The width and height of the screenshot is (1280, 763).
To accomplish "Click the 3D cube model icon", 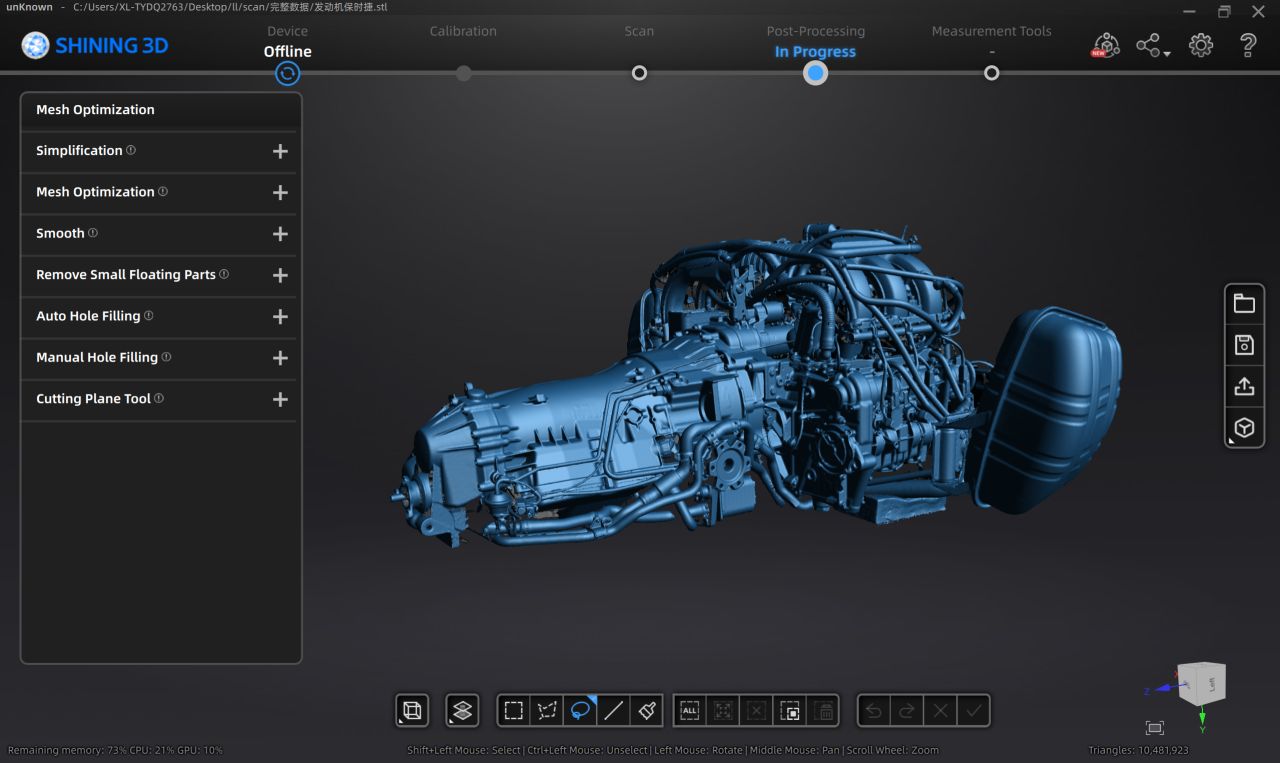I will tap(1244, 428).
